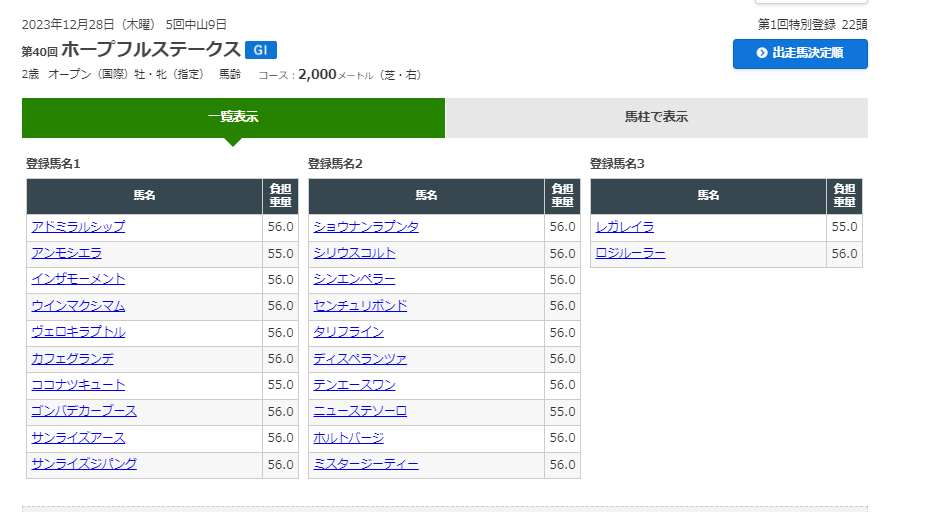942x512 pixels.
Task: Click weight 55.0 in ココナツキュート row
Action: point(281,385)
